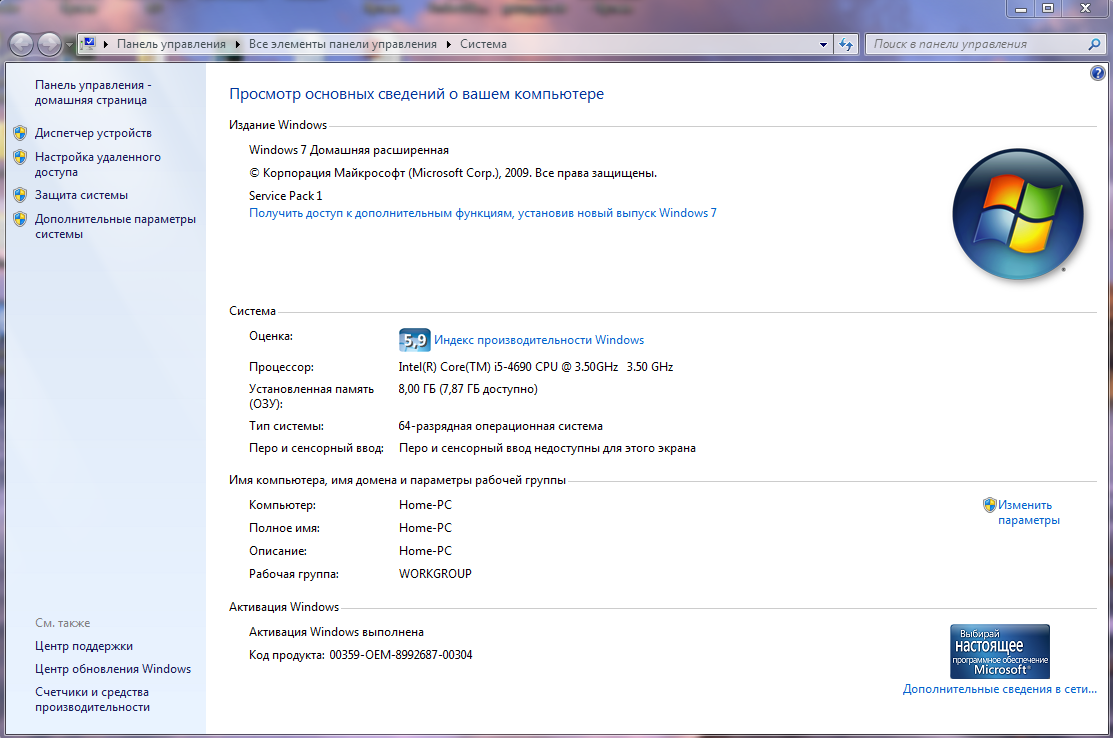Image resolution: width=1113 pixels, height=738 pixels.
Task: Click the shield icon beside Диспетчер устройств
Action: (20, 133)
